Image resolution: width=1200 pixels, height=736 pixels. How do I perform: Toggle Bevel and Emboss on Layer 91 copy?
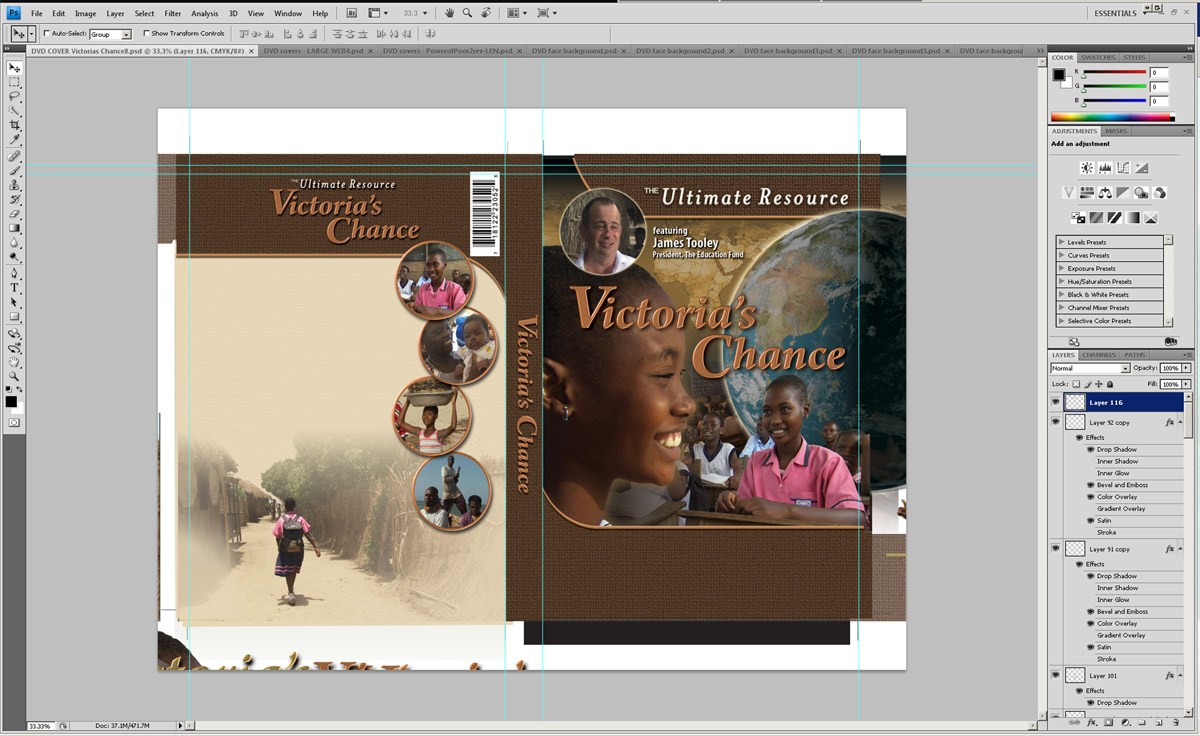(x=1090, y=612)
